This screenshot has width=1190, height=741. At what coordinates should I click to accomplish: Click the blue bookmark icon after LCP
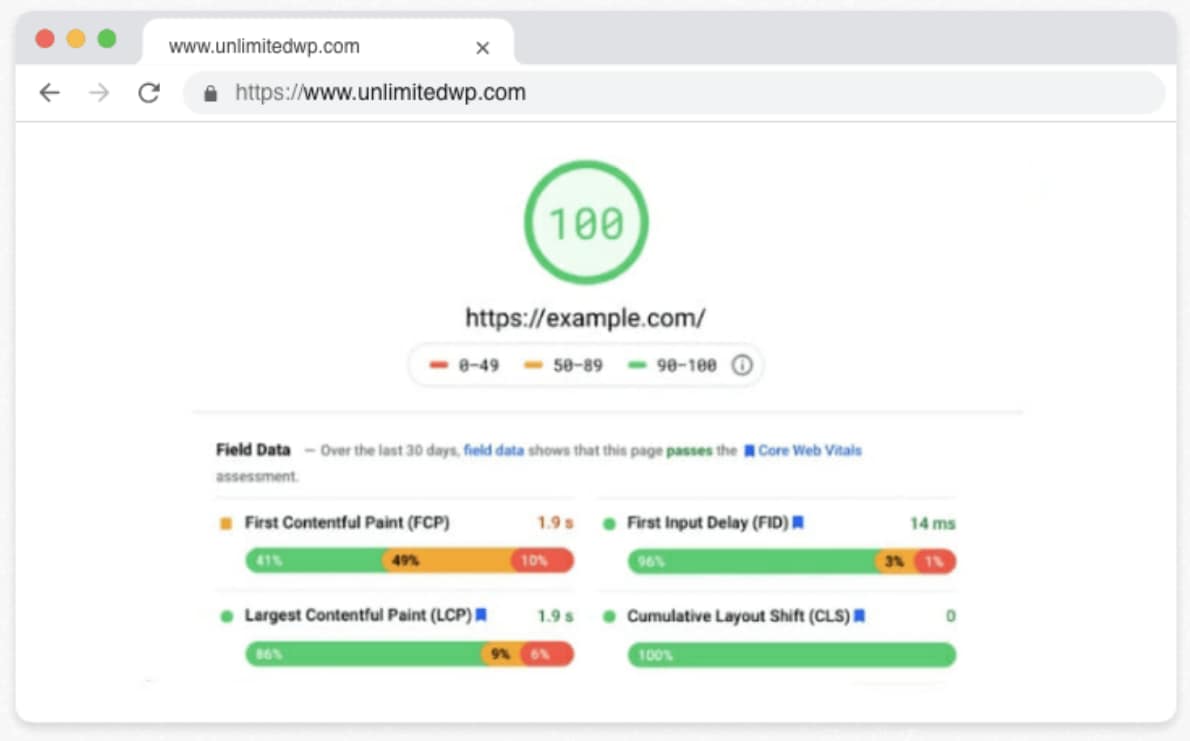coord(480,615)
